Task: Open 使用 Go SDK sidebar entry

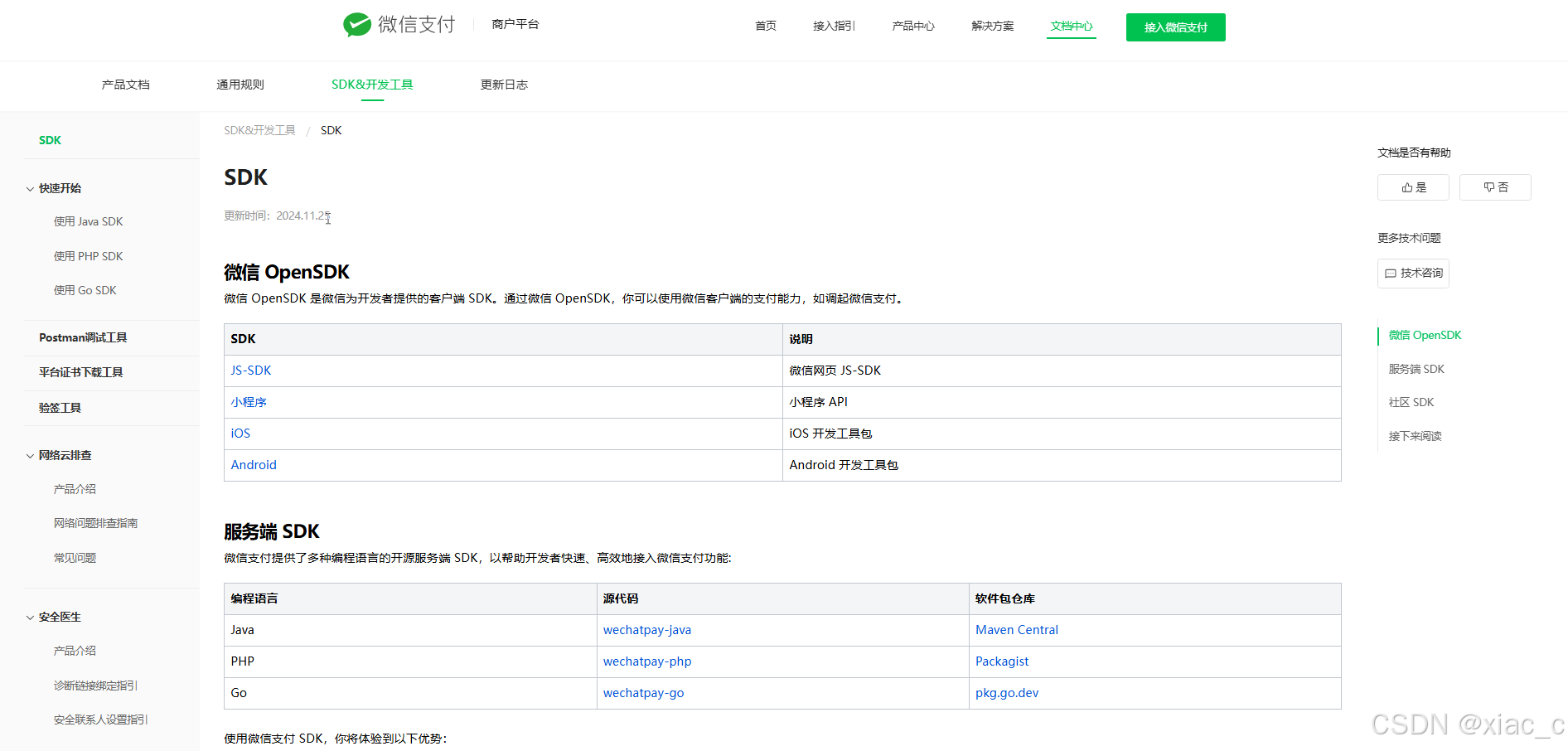Action: click(85, 290)
